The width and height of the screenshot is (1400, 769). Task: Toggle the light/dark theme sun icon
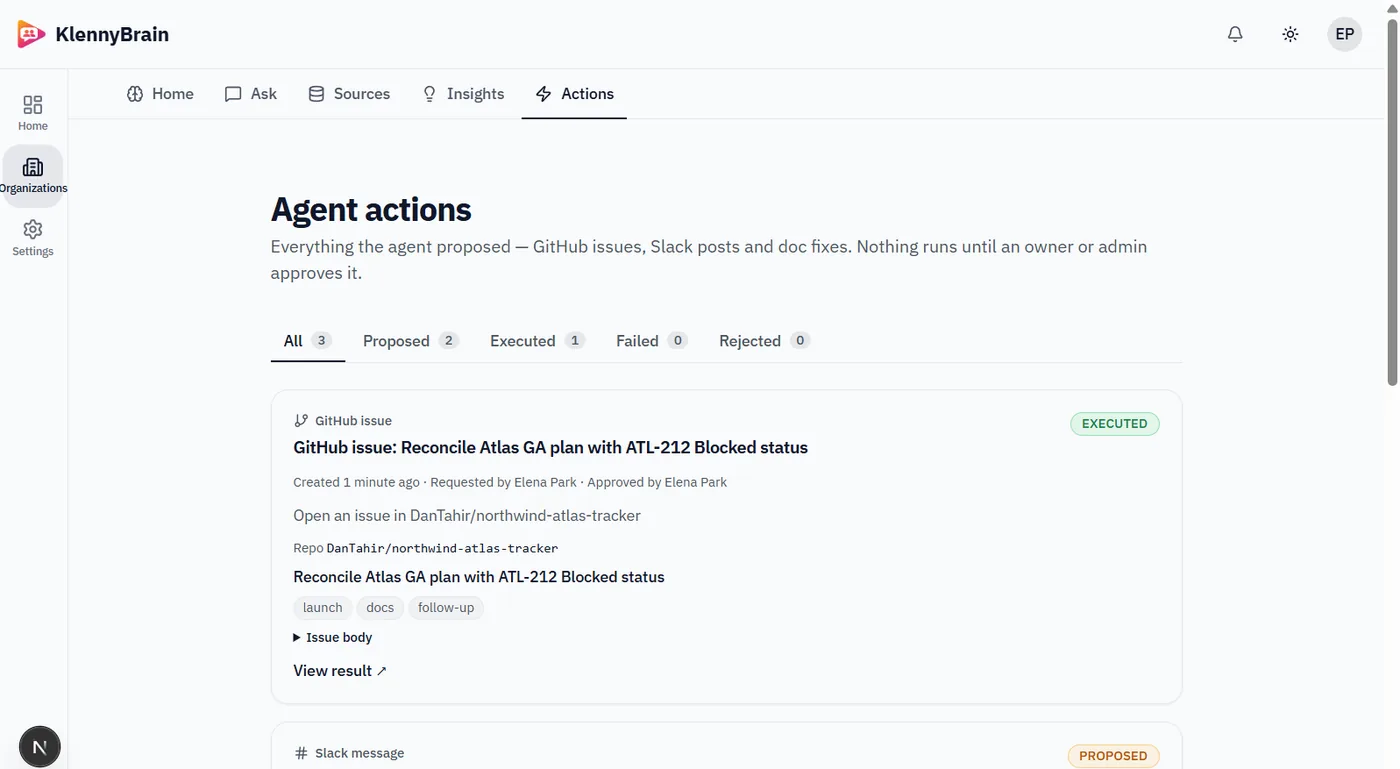[1290, 34]
